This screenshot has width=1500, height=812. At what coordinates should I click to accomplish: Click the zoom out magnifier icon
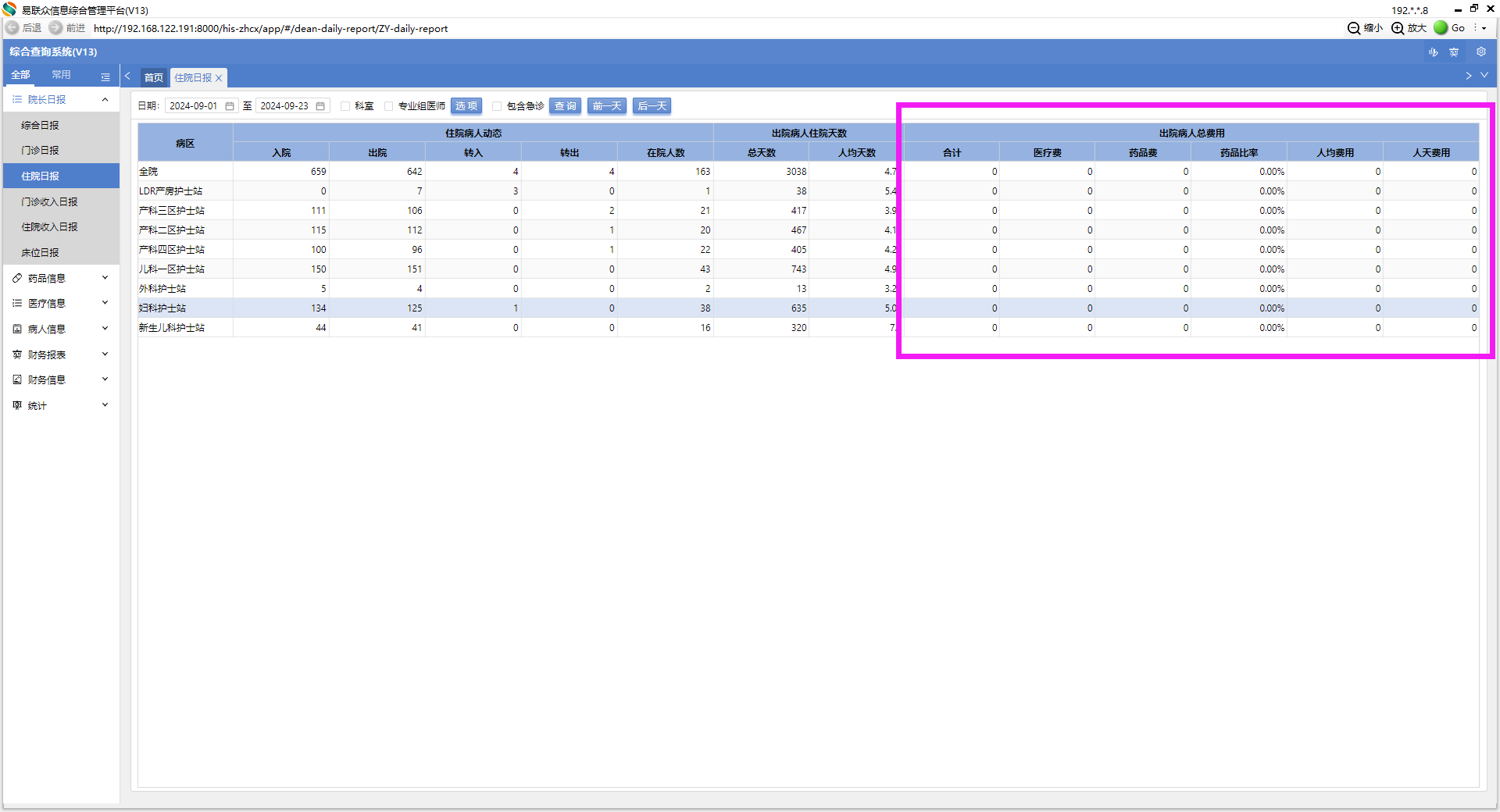click(x=1354, y=28)
